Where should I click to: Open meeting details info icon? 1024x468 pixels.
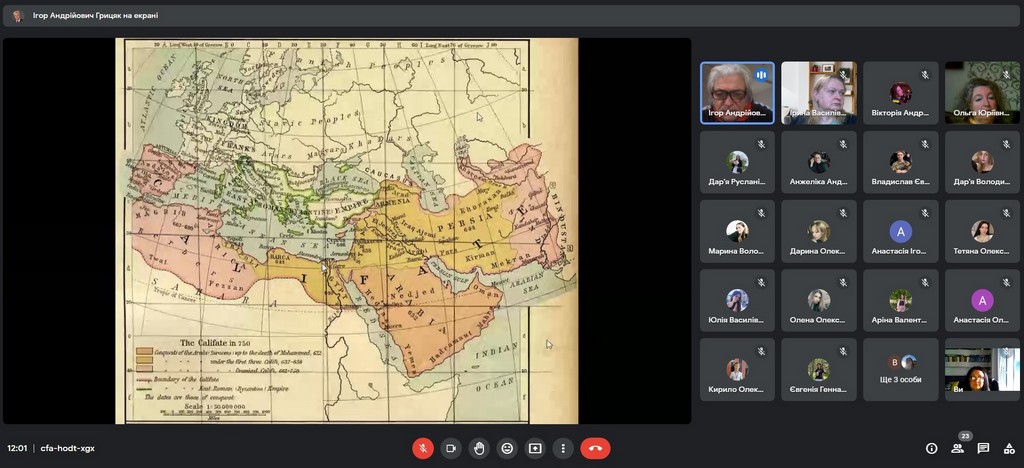[x=931, y=449]
